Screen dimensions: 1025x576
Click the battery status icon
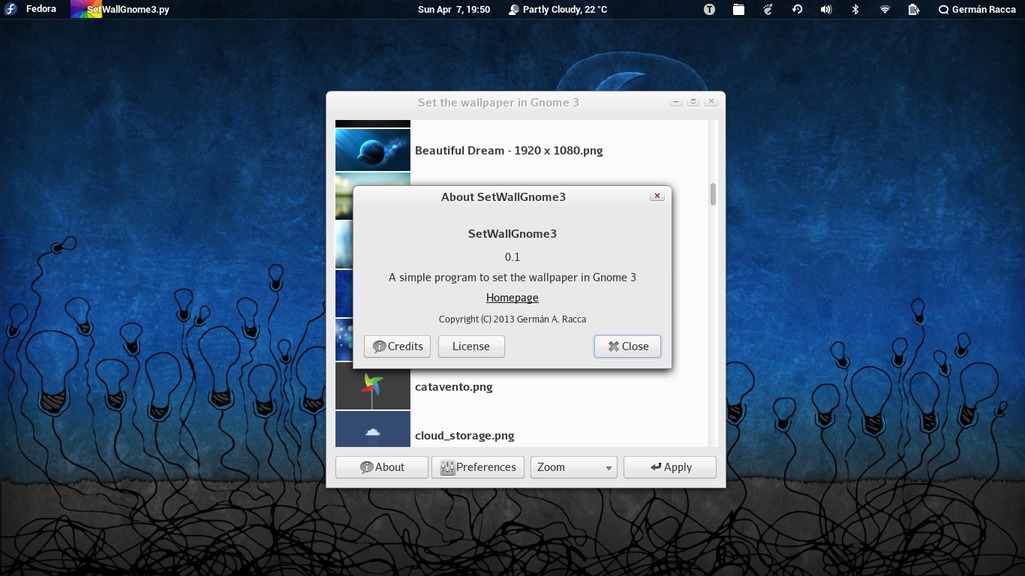(914, 9)
